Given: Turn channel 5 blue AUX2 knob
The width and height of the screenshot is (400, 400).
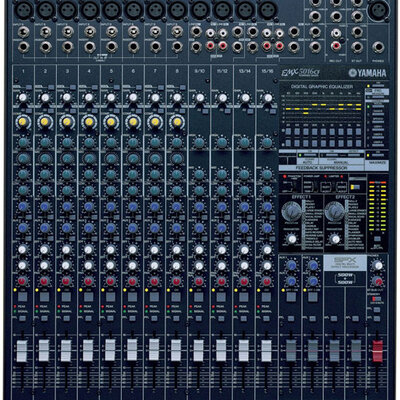Looking at the screenshot, I should coord(110,228).
